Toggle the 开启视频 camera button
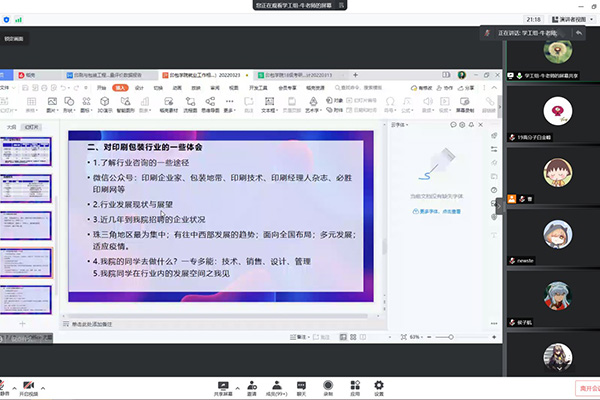Screen dimensions: 600x400 tap(29, 384)
